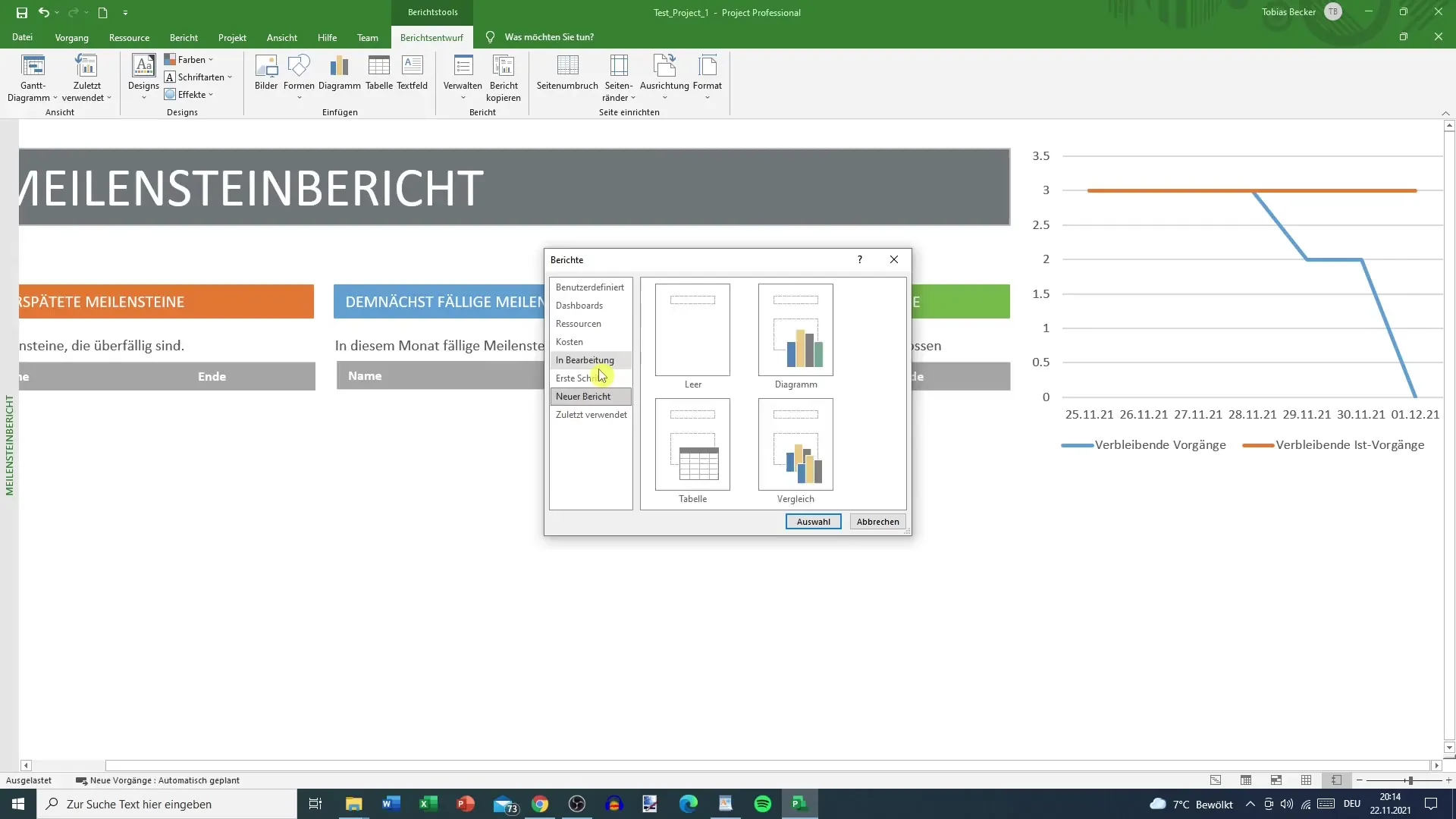Select the Zuletzt verwendet category in dialog
This screenshot has width=1456, height=819.
591,415
